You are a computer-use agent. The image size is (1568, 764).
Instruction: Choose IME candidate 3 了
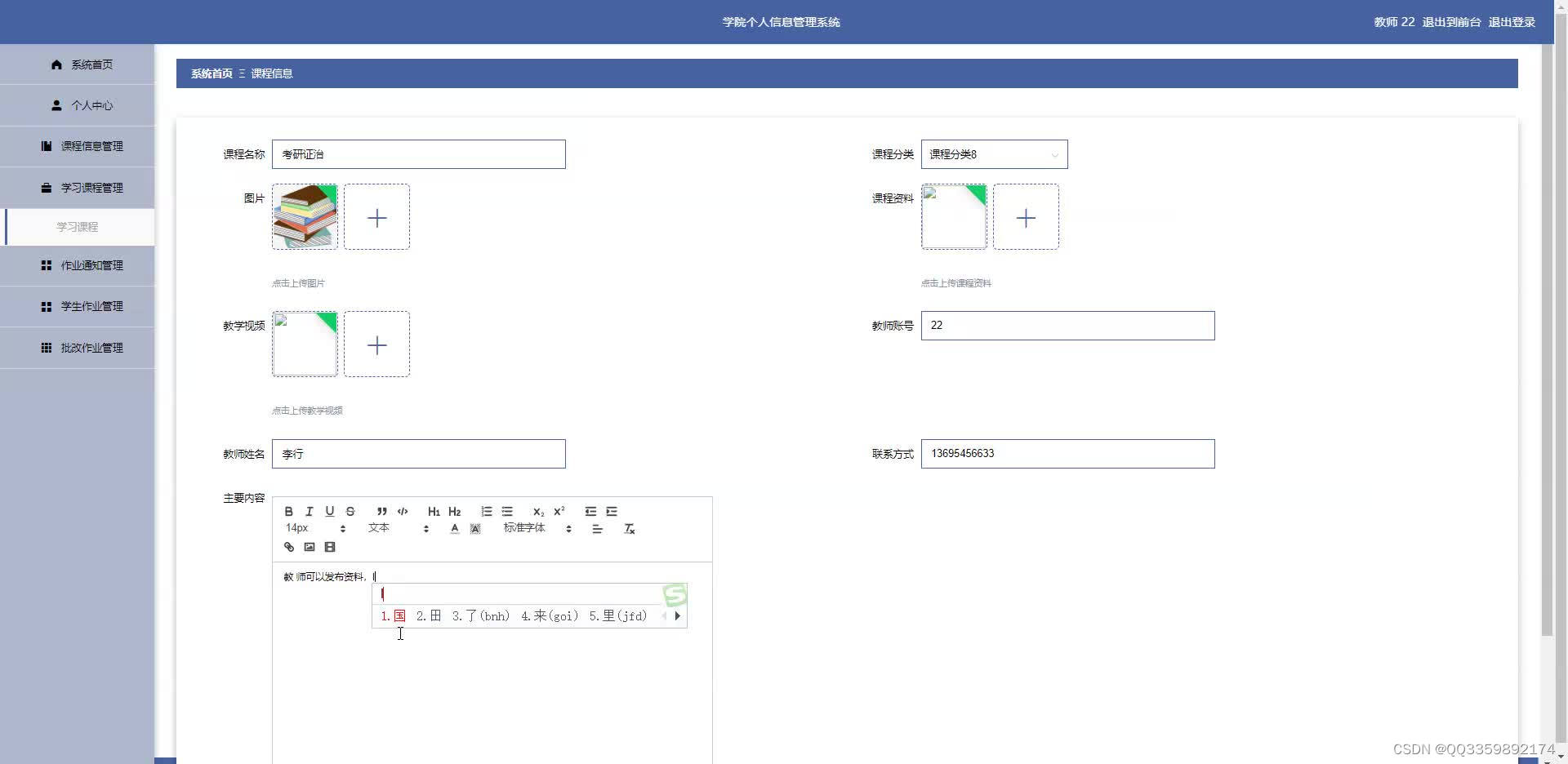480,616
